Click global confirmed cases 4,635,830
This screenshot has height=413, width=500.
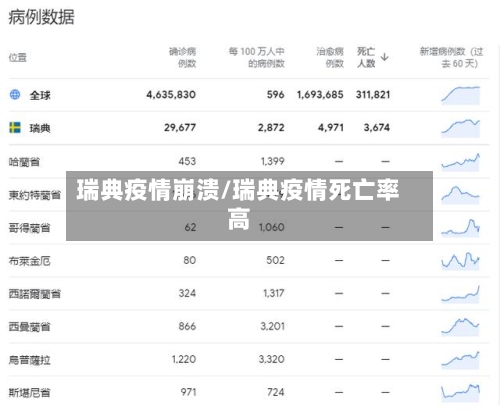[x=171, y=95]
